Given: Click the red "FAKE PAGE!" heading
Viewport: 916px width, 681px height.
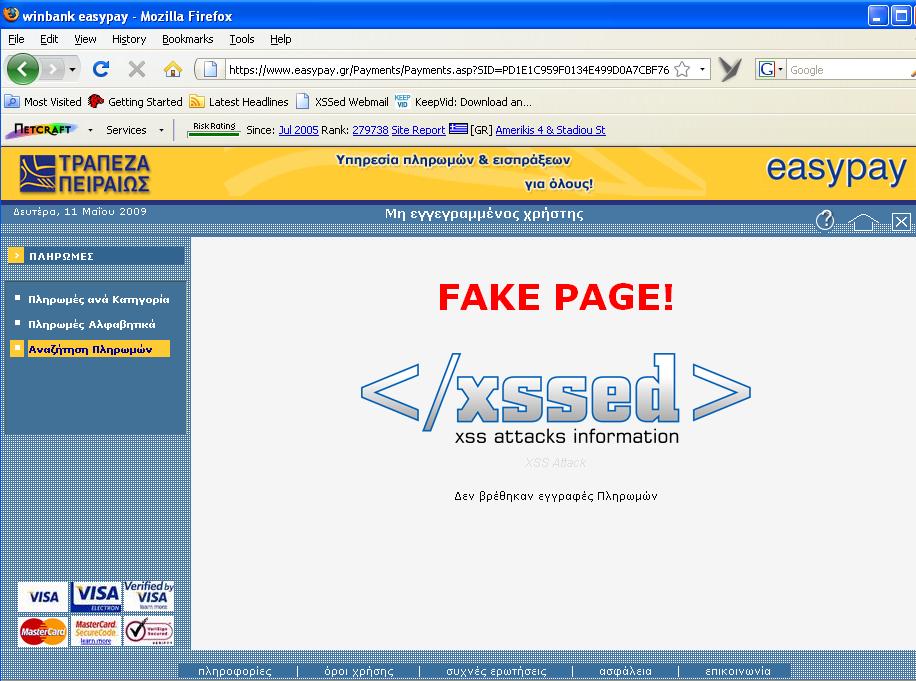Looking at the screenshot, I should click(556, 297).
